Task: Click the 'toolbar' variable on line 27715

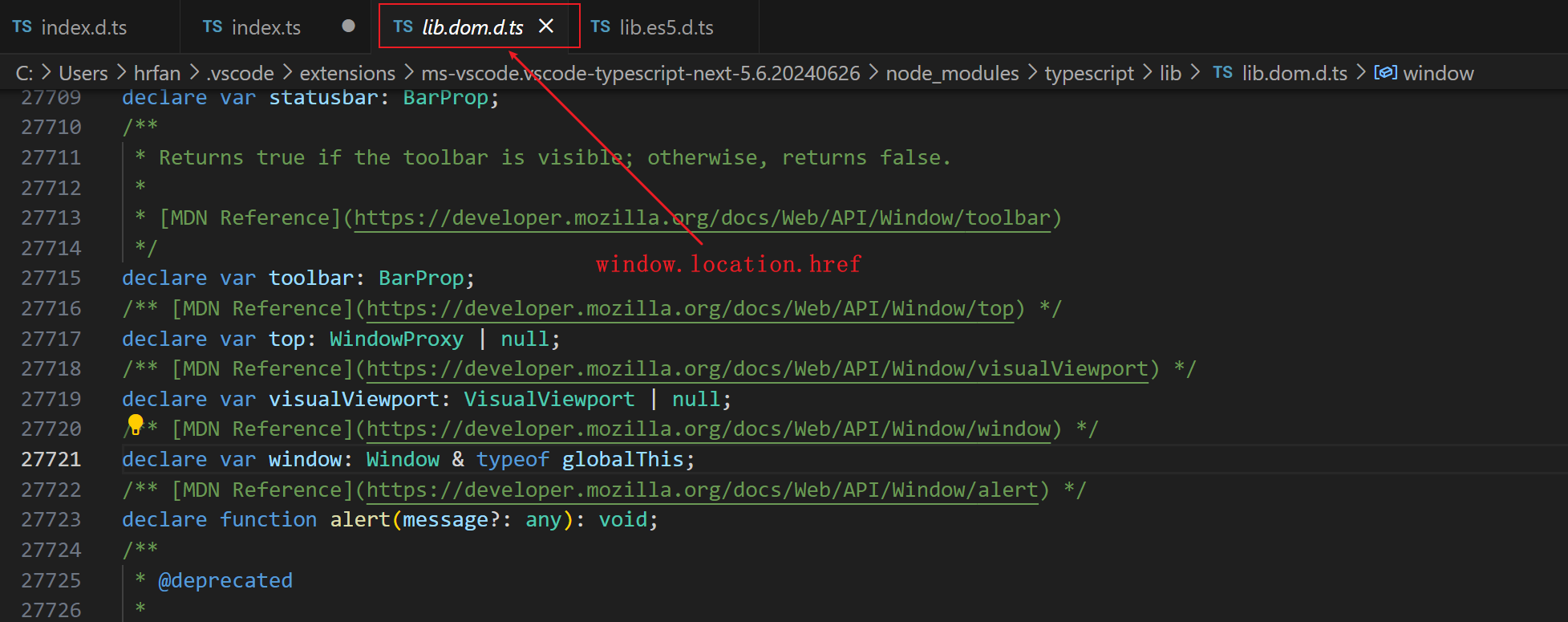Action: click(x=311, y=278)
